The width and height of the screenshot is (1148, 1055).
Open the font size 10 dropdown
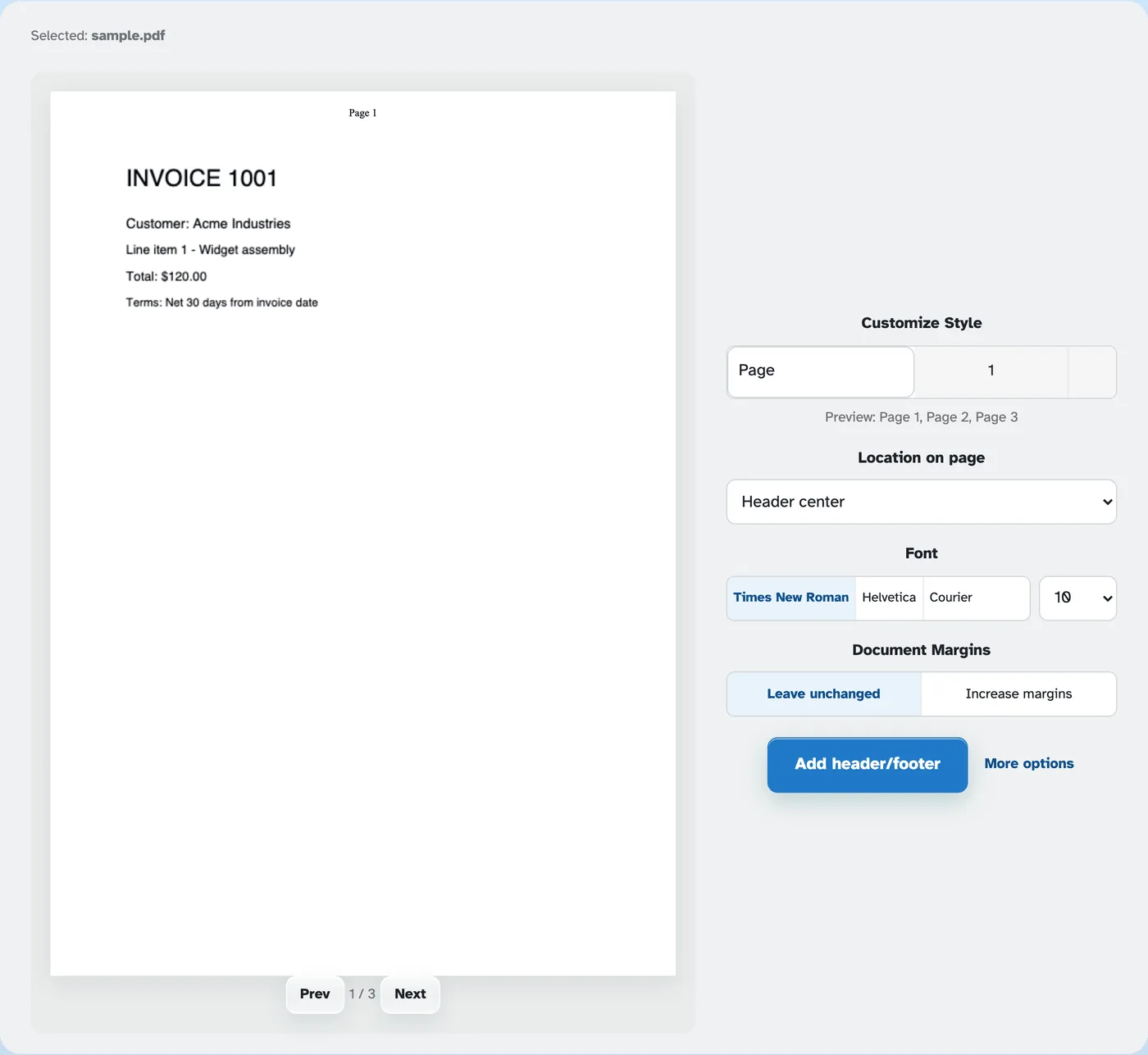[1077, 598]
